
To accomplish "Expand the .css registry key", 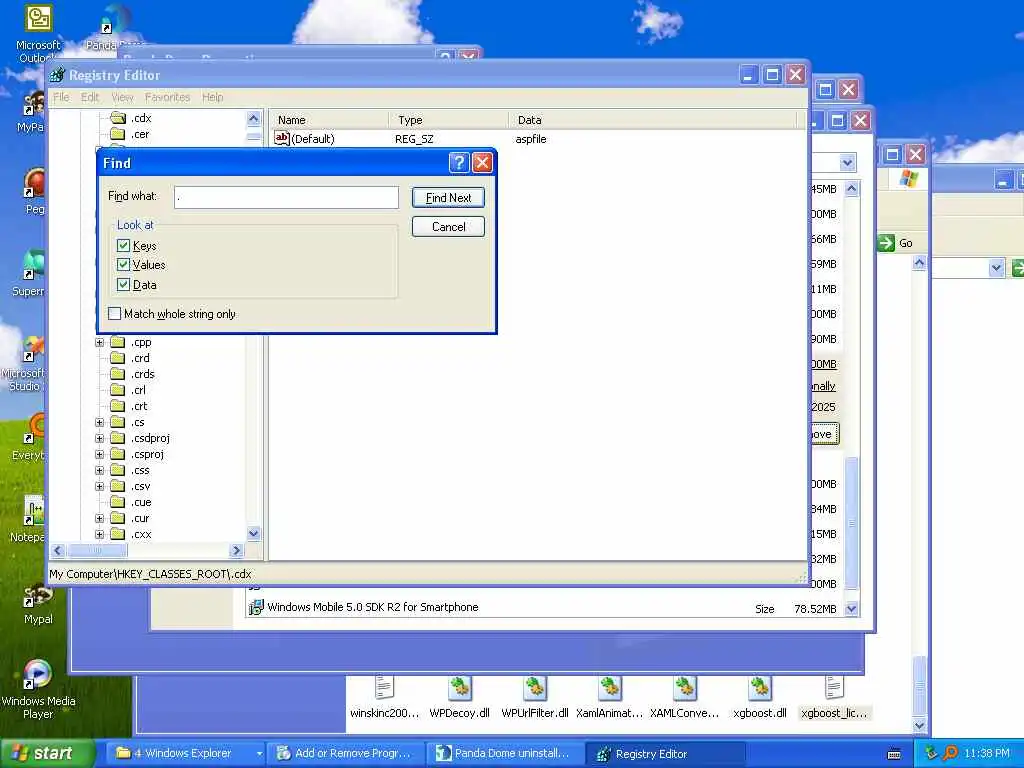I will (x=99, y=470).
